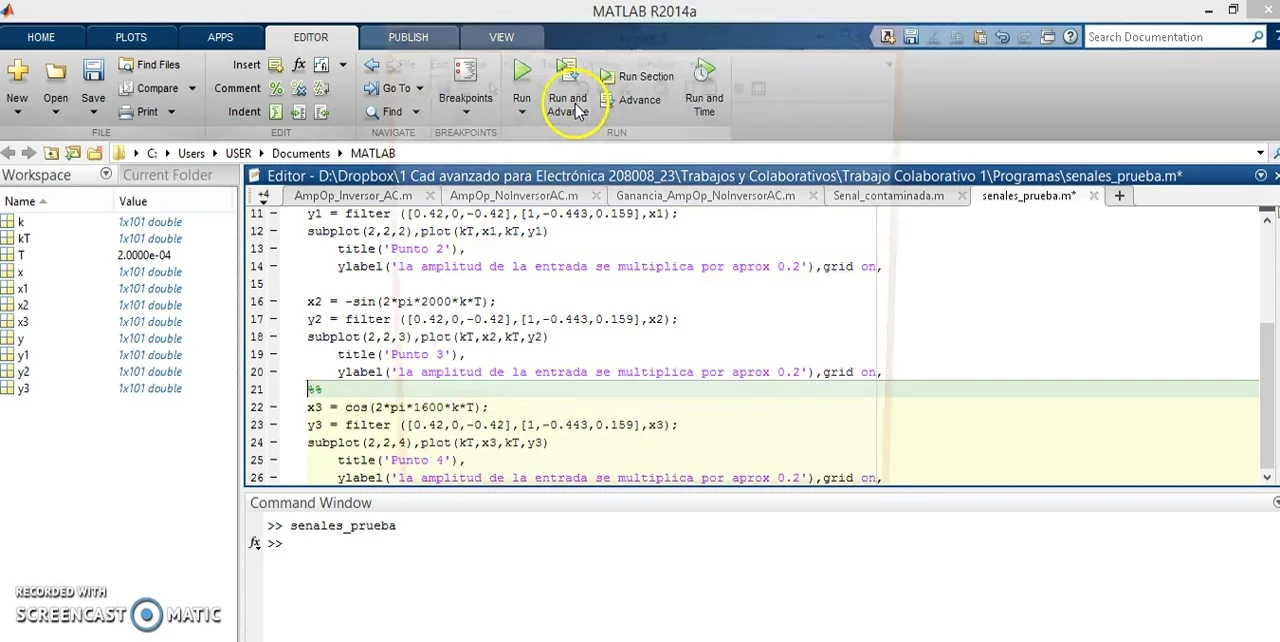
Task: Click the green Run button
Action: pyautogui.click(x=522, y=72)
